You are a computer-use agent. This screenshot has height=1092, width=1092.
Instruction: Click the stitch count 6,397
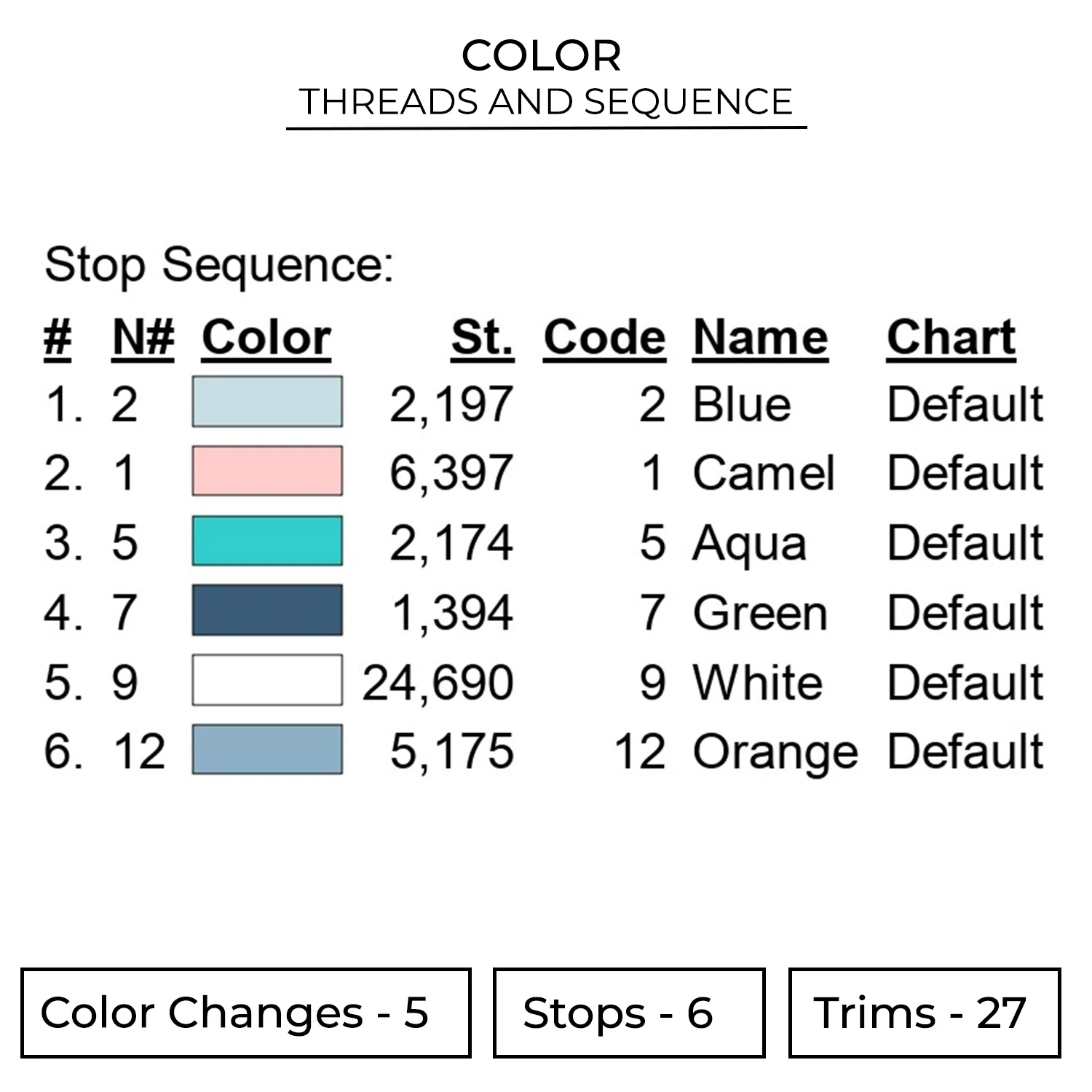(x=451, y=472)
